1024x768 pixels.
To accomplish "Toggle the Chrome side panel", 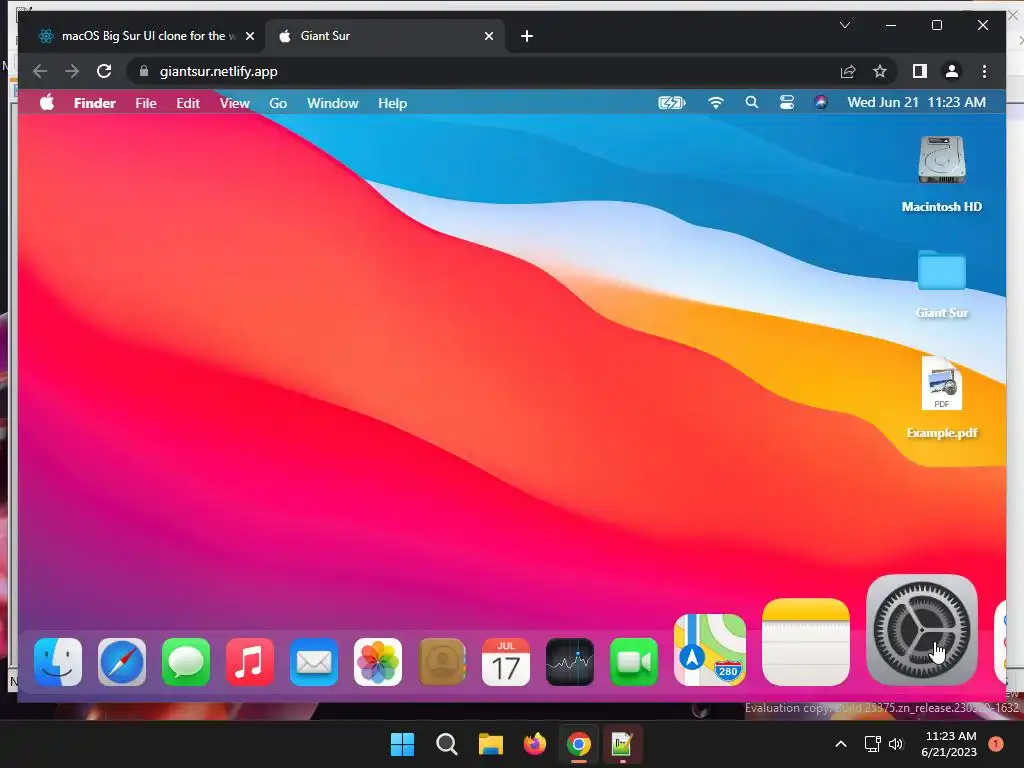I will (x=920, y=71).
